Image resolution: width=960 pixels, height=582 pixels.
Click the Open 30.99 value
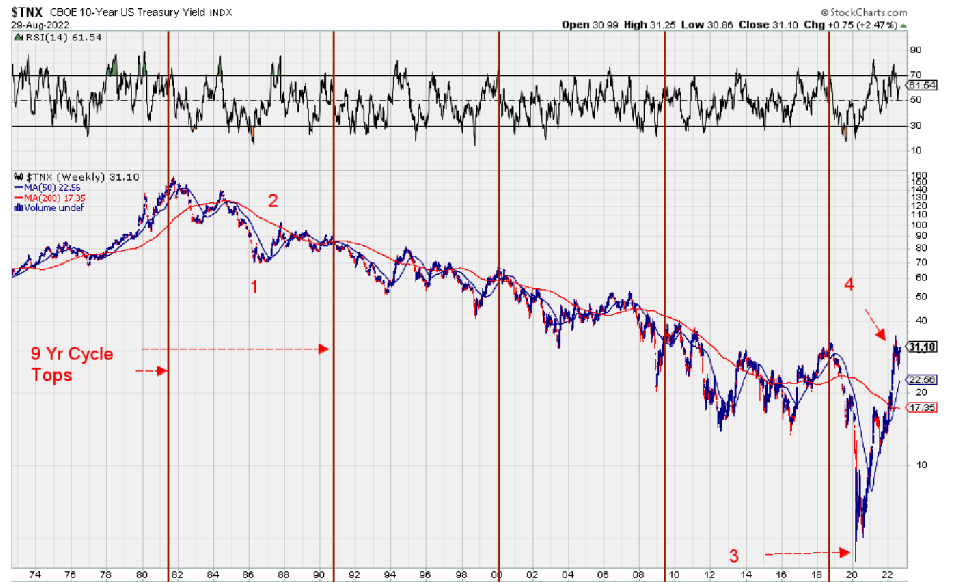point(590,25)
